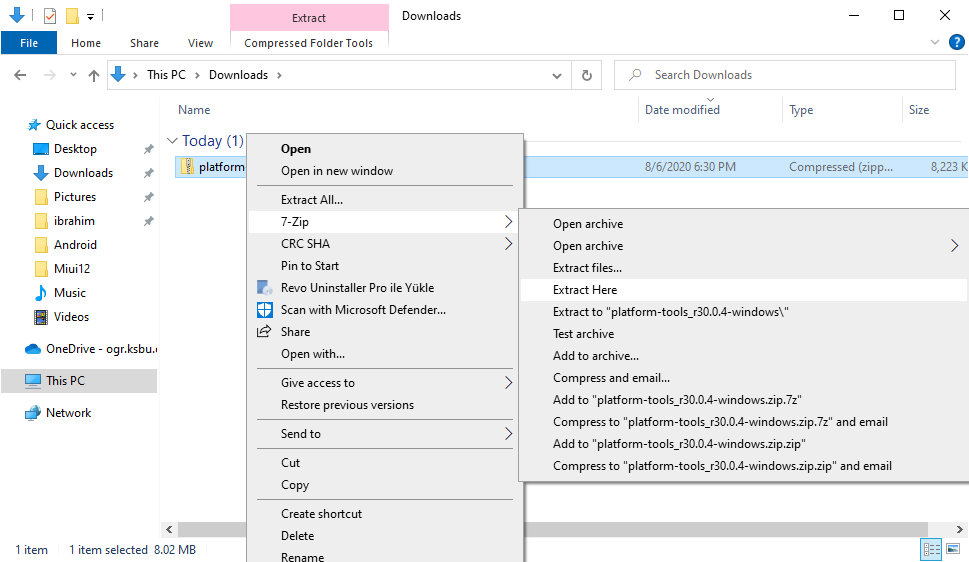Click the pin icon next to Desktop
This screenshot has width=969, height=562.
coord(148,149)
